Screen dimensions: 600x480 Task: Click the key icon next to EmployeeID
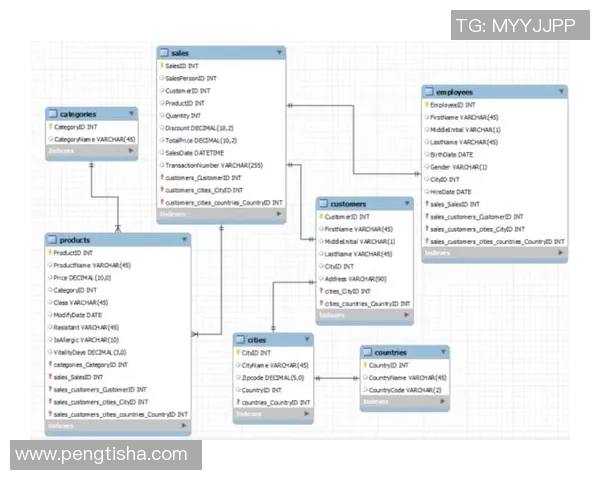pos(426,105)
